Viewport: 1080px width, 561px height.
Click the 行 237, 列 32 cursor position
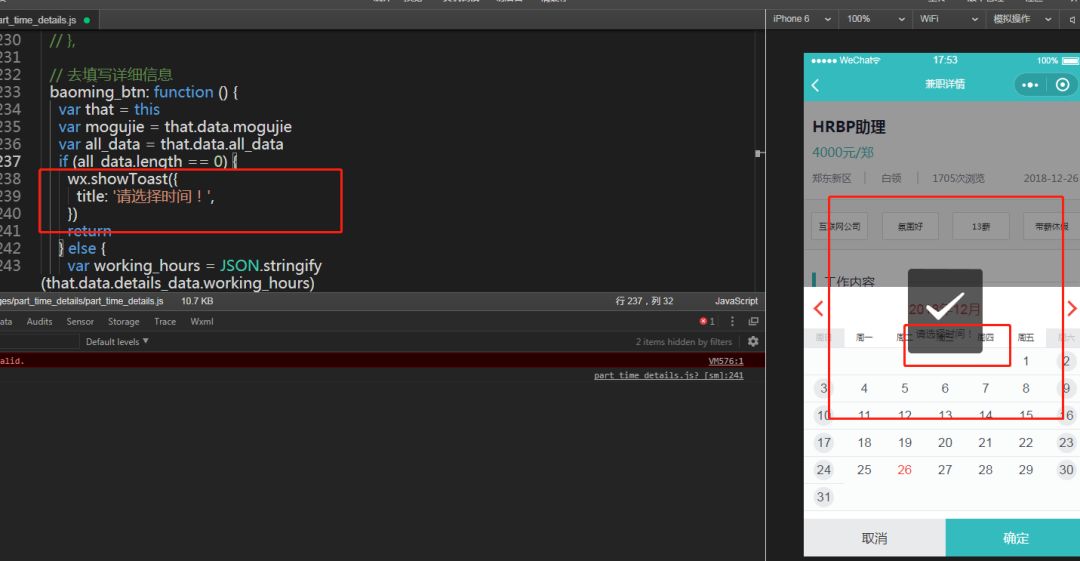645,301
